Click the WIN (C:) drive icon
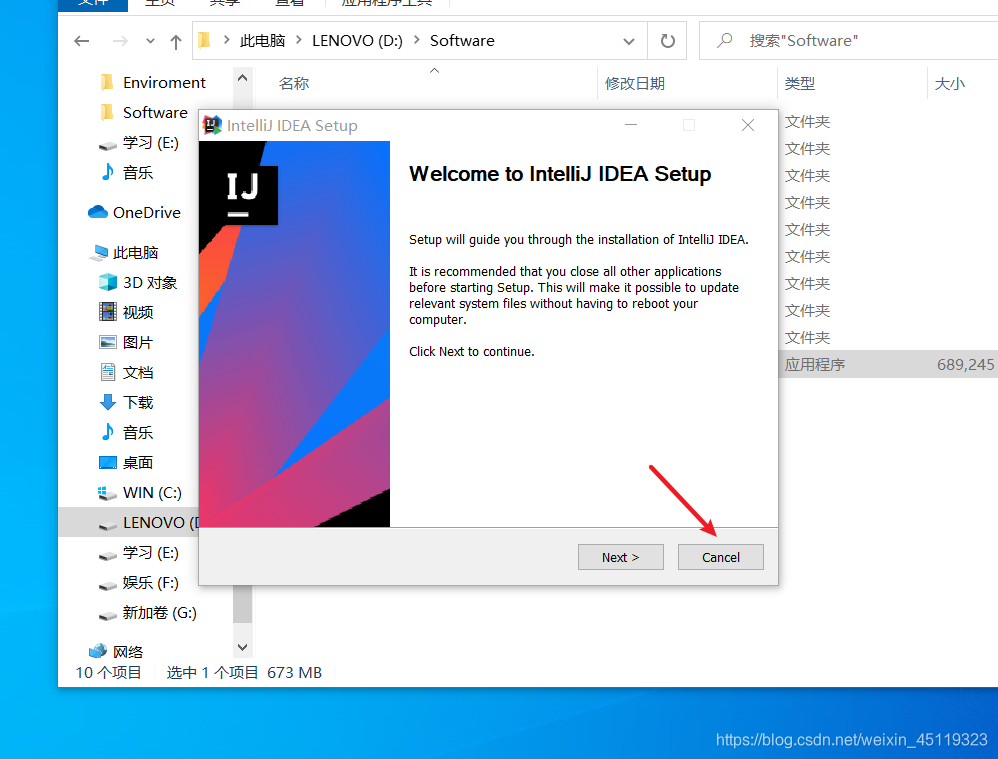 coord(106,493)
